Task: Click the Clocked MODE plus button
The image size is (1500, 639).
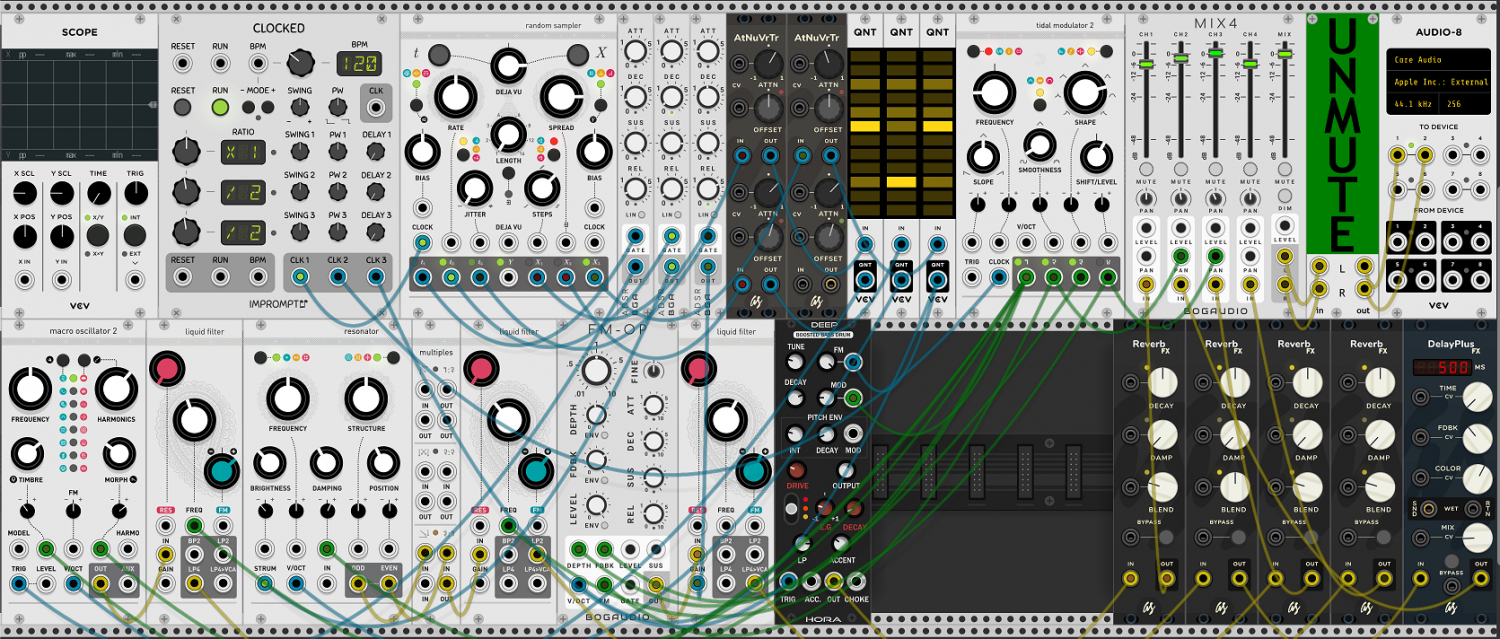Action: [268, 107]
